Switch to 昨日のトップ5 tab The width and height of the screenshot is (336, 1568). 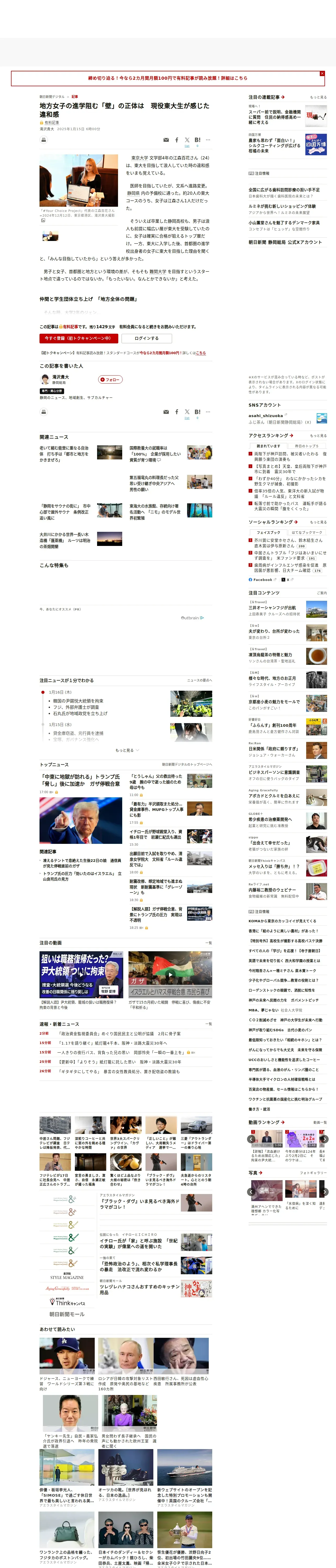(x=307, y=446)
